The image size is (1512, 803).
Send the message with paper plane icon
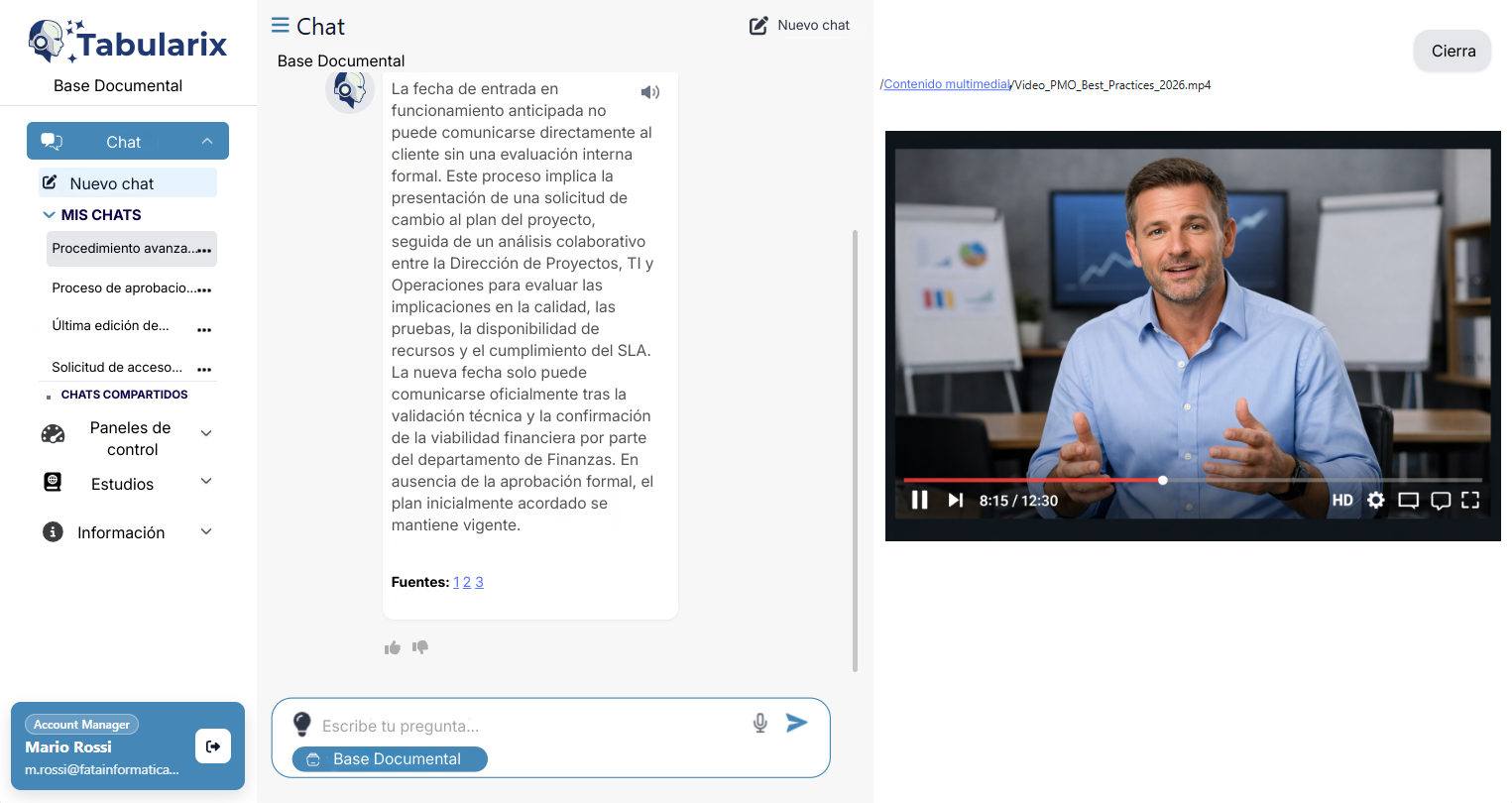tap(796, 723)
